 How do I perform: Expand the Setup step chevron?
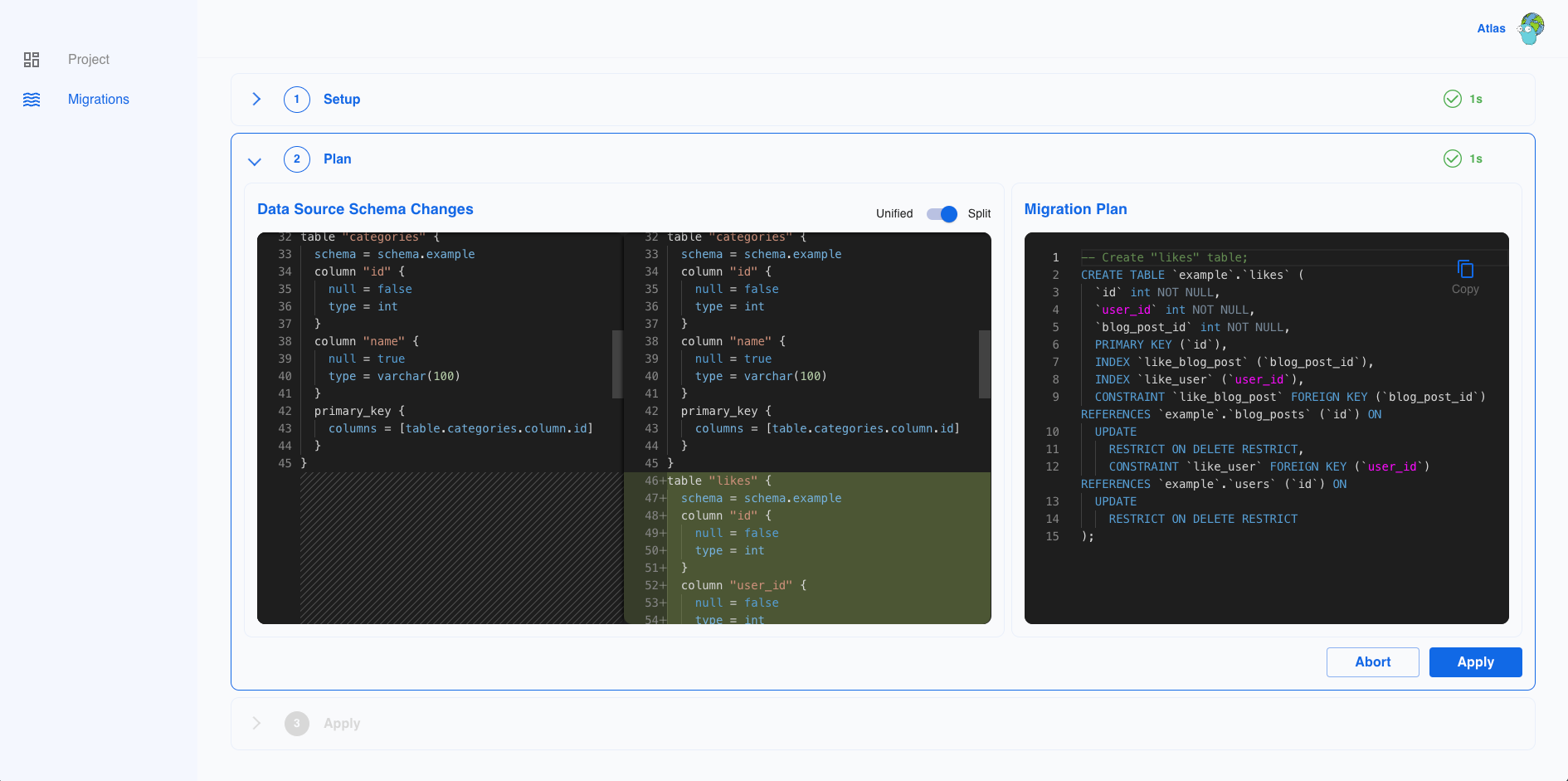pyautogui.click(x=256, y=100)
